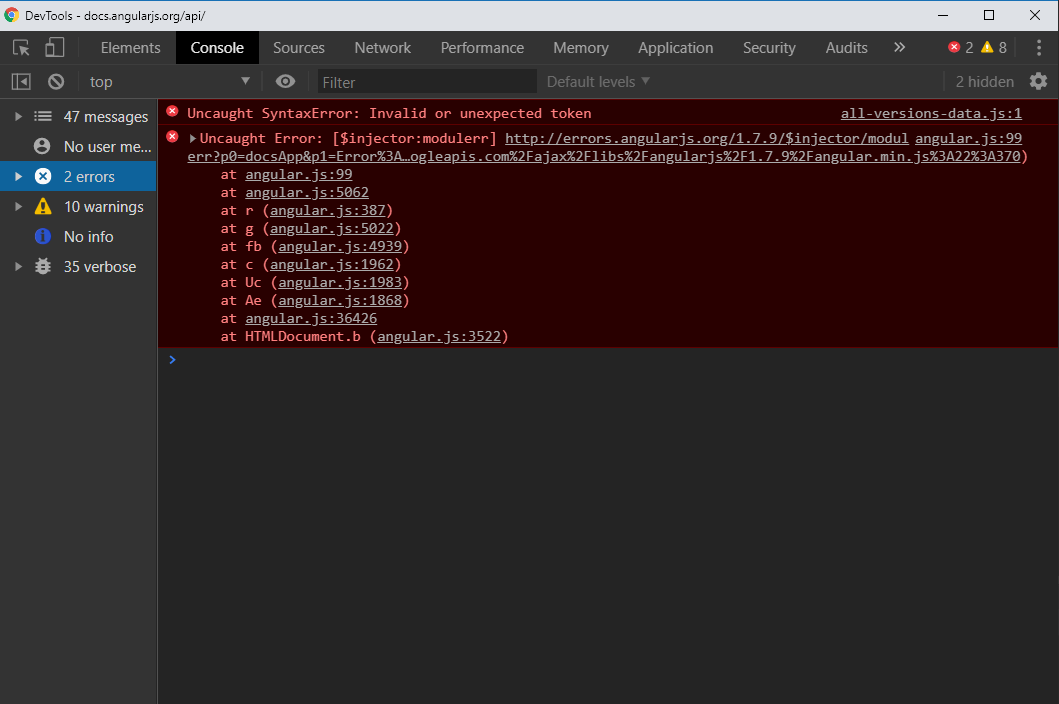Click the bug icon beside 35 verbose

(x=43, y=266)
